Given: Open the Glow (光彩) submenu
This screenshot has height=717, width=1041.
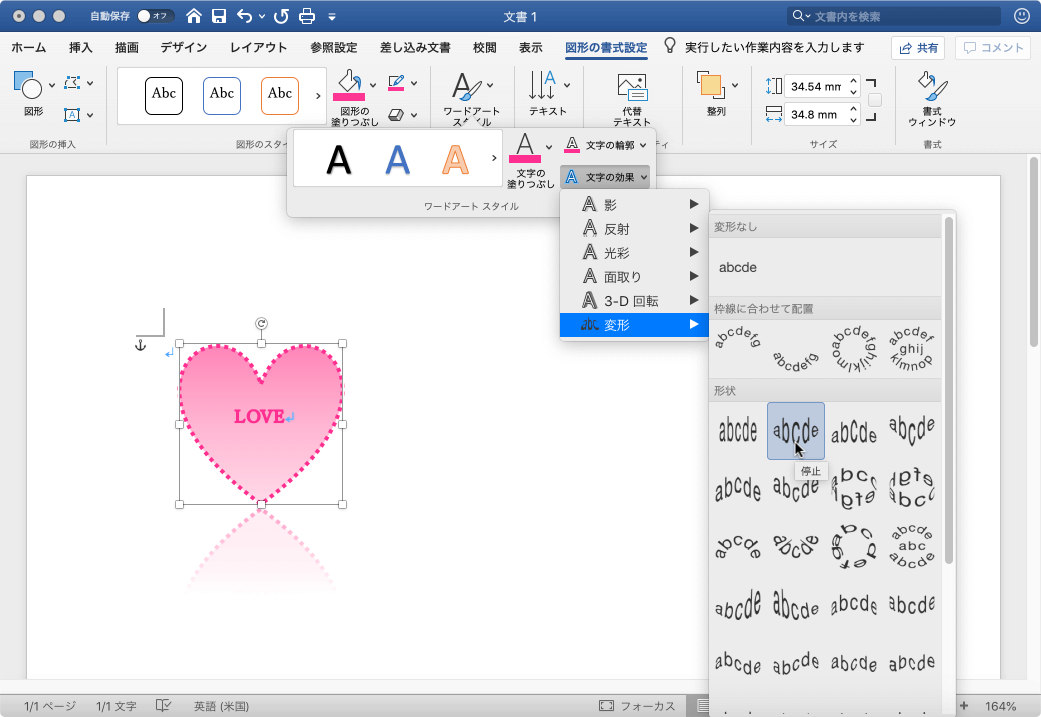Looking at the screenshot, I should [634, 252].
